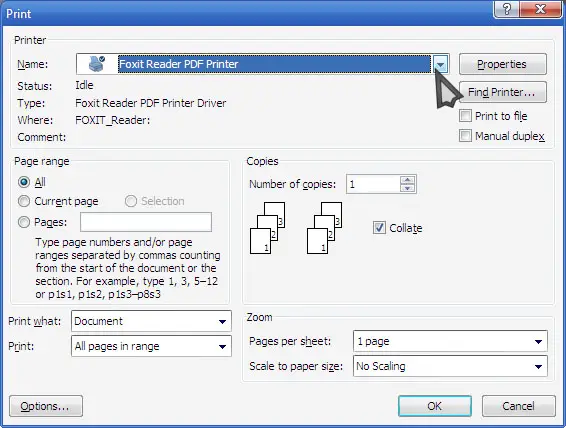Click Foxit Reader PDF Printer Driver text
Image resolution: width=566 pixels, height=428 pixels.
151,103
